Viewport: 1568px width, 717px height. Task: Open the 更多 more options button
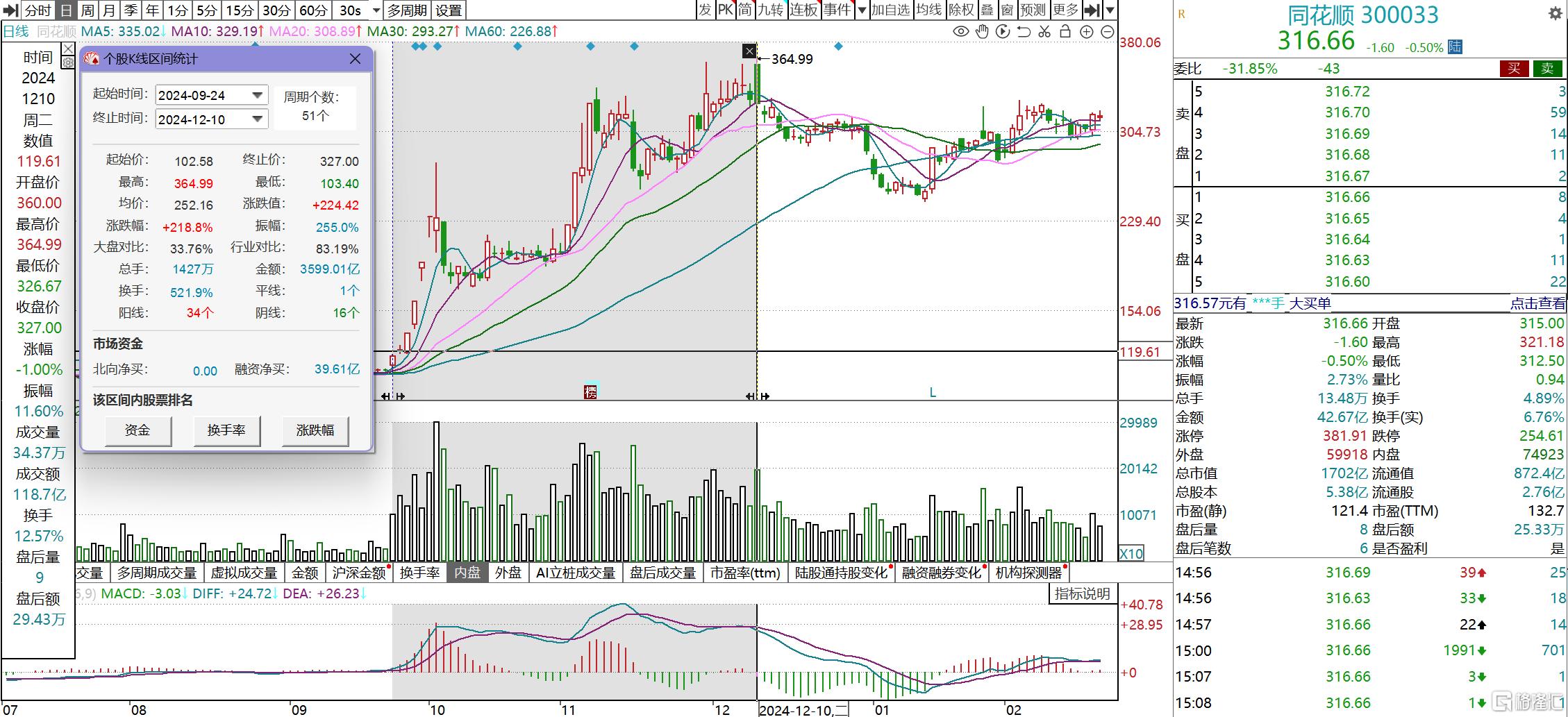point(1065,10)
